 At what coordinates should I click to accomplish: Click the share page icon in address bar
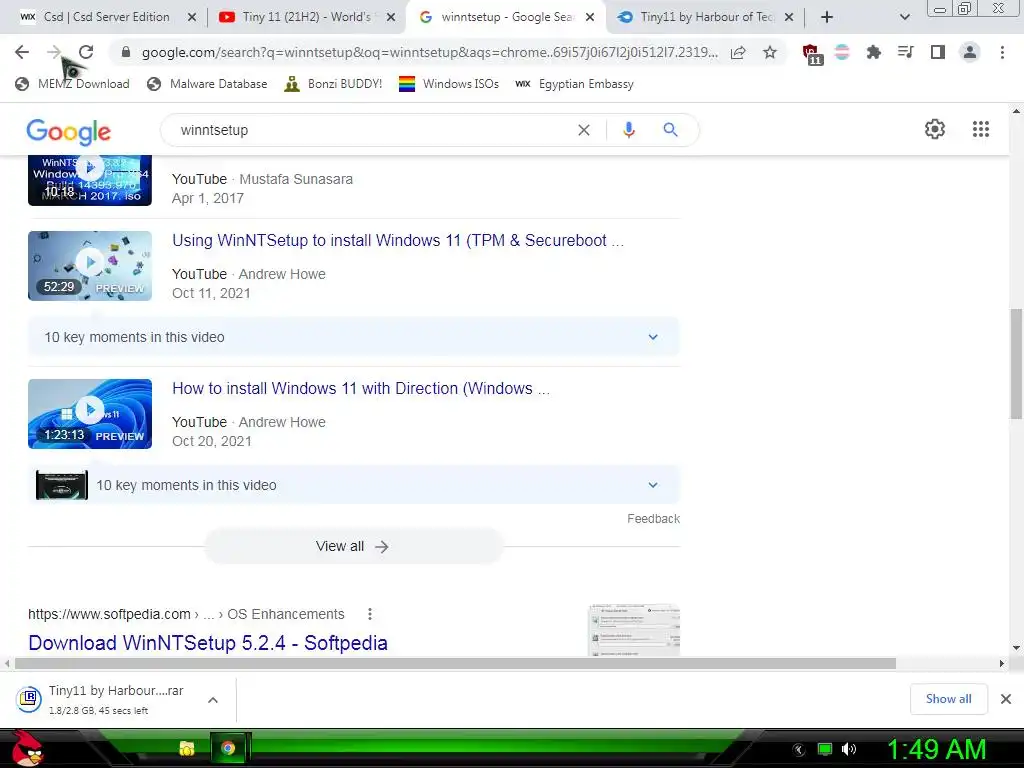(738, 53)
